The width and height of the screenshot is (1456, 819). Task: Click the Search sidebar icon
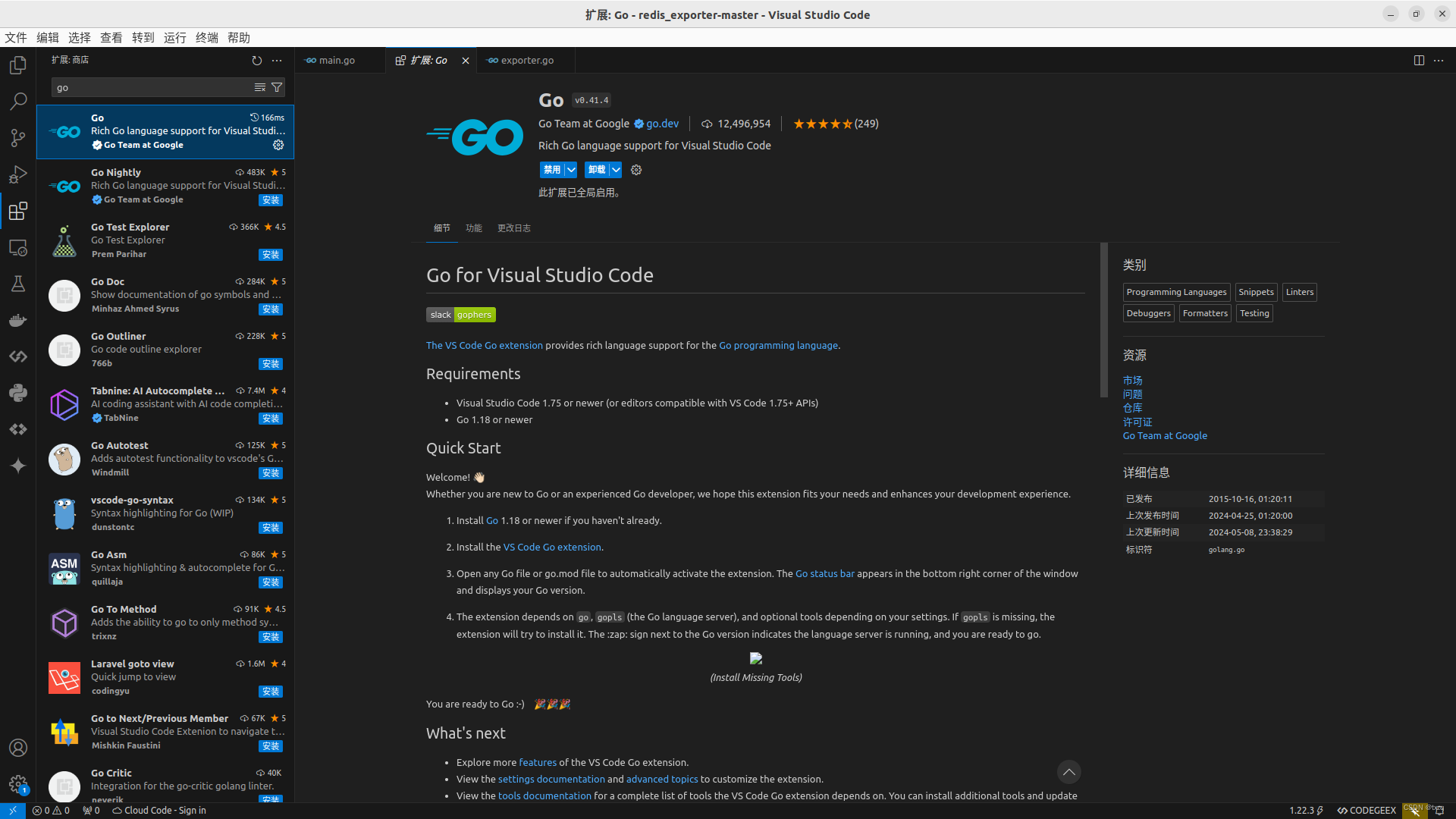pos(18,102)
